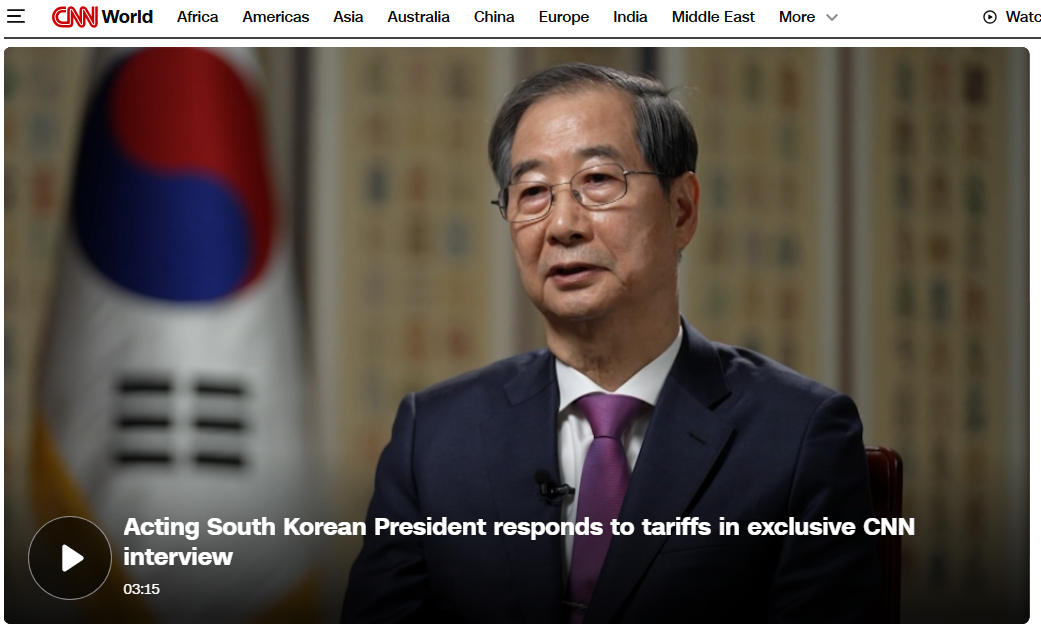The width and height of the screenshot is (1041, 628).
Task: Click the Watch play icon
Action: click(989, 17)
